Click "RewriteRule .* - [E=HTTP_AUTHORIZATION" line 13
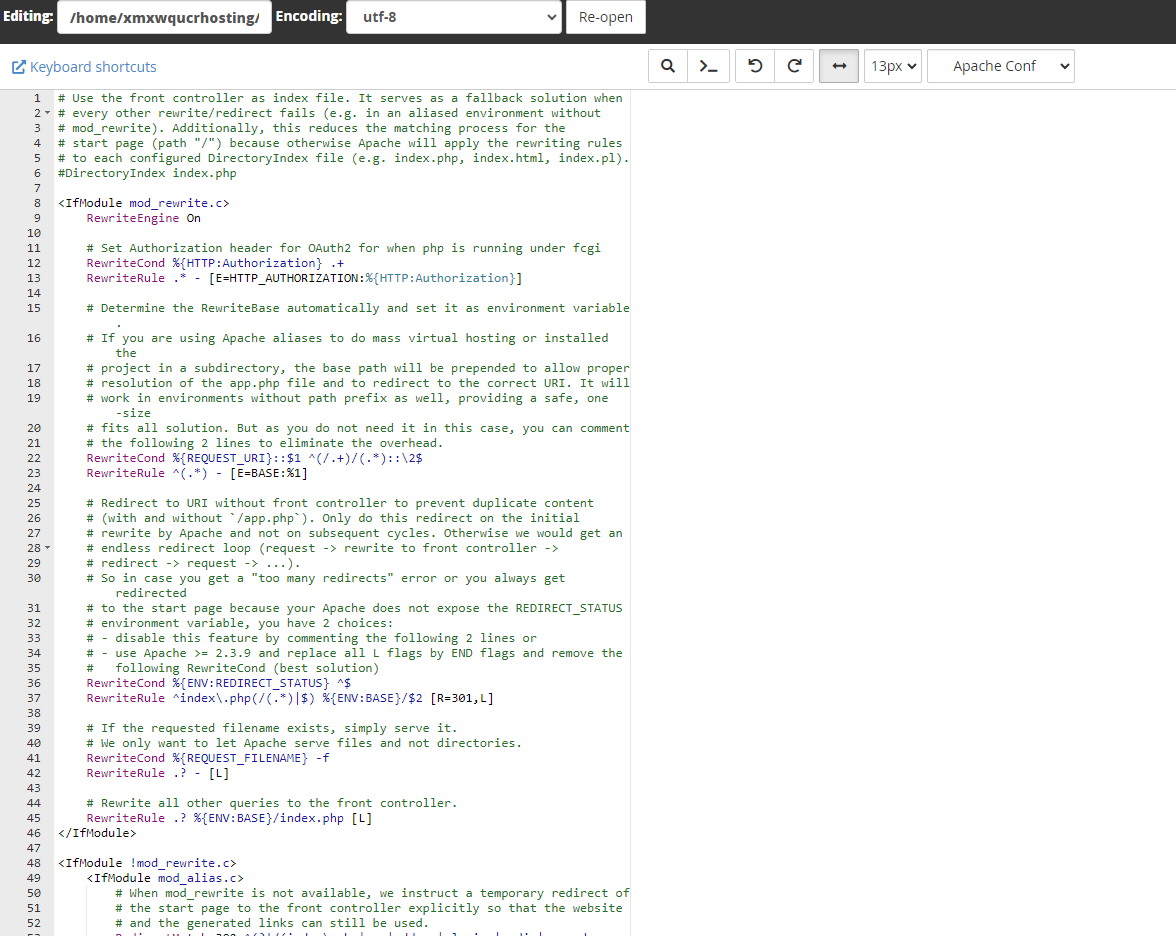Image resolution: width=1176 pixels, height=936 pixels. coord(304,278)
